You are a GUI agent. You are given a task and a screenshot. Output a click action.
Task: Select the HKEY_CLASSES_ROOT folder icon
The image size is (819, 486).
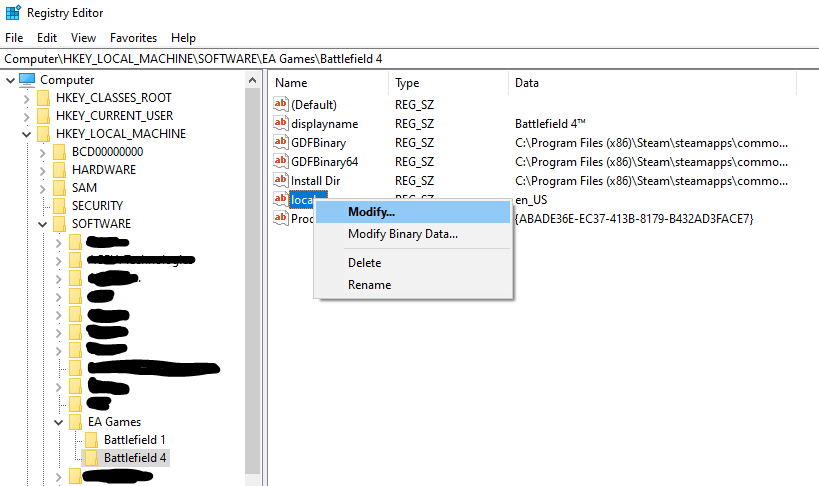coord(44,98)
